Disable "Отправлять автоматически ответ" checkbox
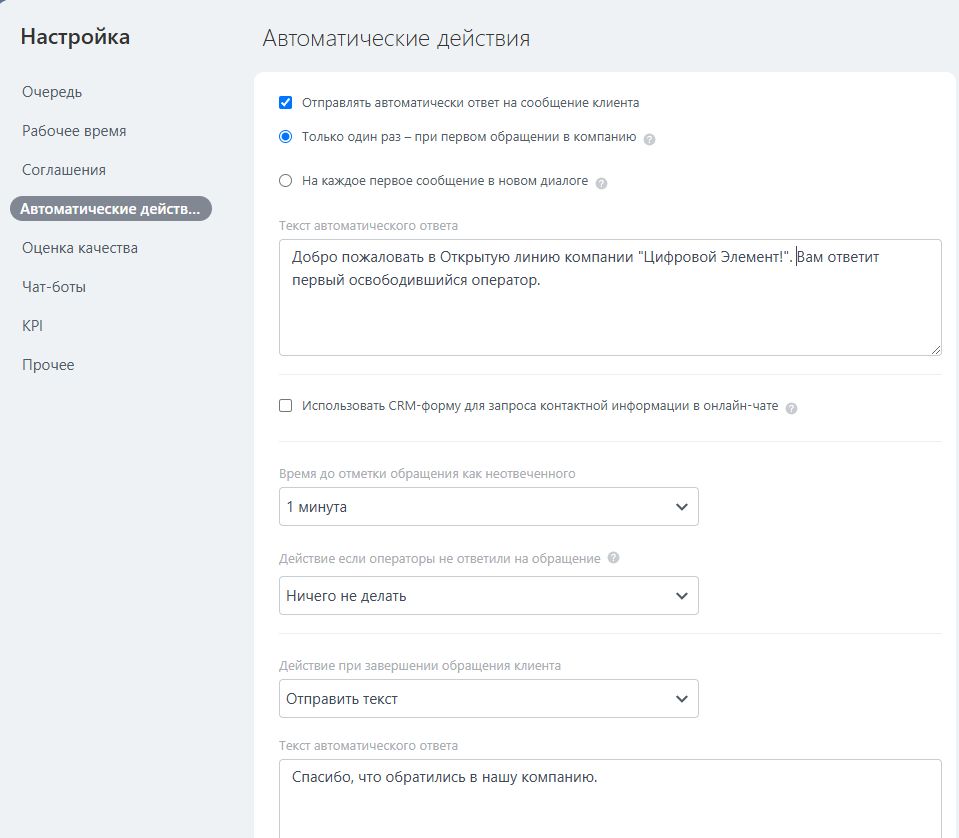Screen dimensions: 959x838 (286, 102)
